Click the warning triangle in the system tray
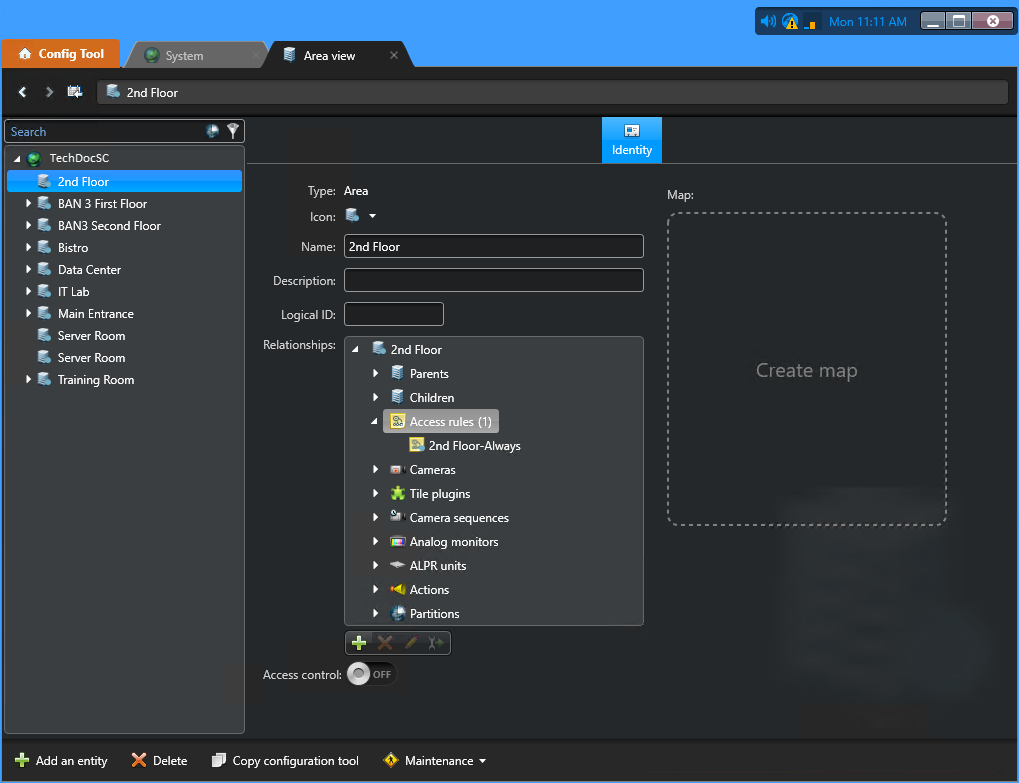Image resolution: width=1019 pixels, height=783 pixels. [x=789, y=20]
